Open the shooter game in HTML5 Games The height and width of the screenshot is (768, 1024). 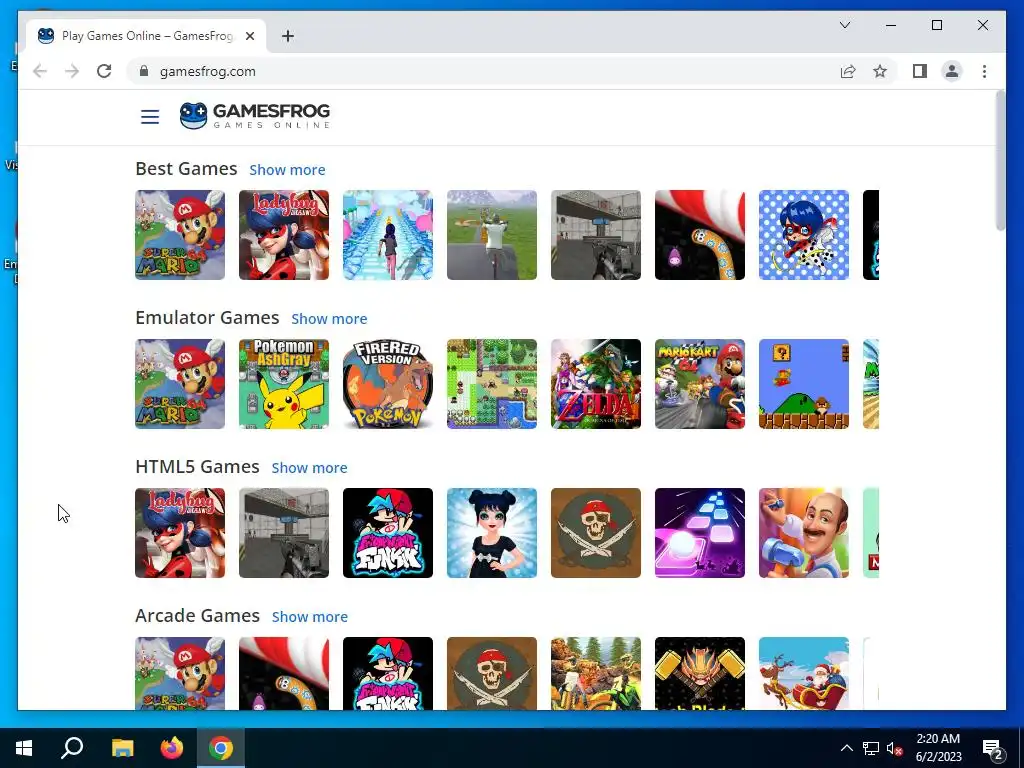tap(283, 533)
